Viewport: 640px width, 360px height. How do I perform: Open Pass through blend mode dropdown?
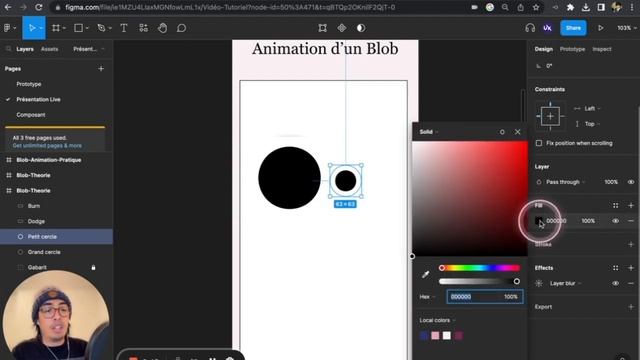click(566, 182)
